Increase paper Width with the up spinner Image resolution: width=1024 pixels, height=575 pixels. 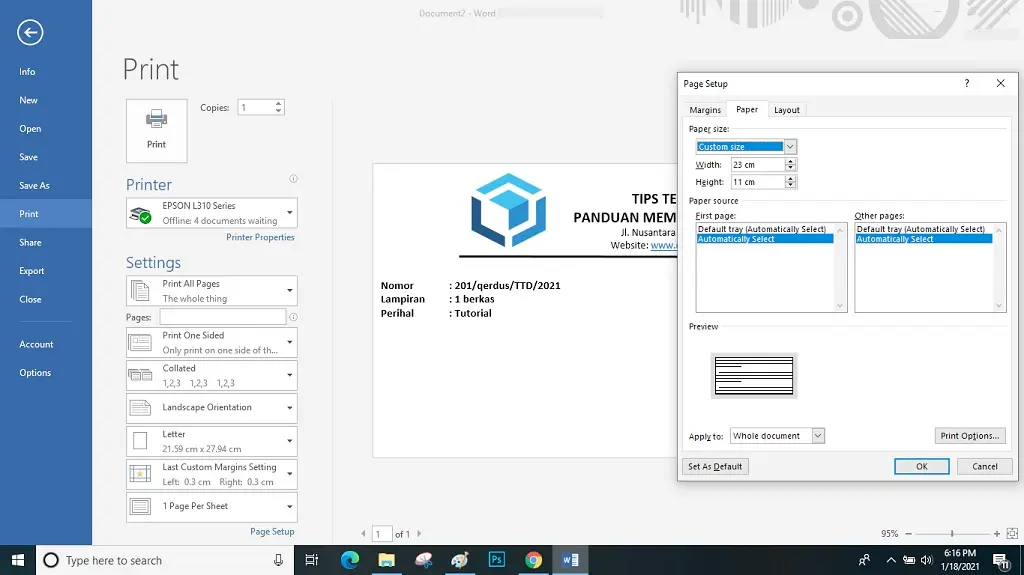point(790,161)
